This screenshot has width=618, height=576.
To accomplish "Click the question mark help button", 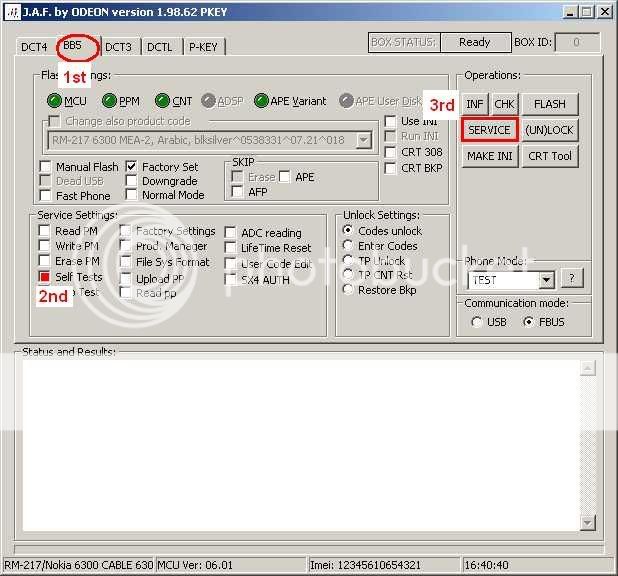I will 572,279.
